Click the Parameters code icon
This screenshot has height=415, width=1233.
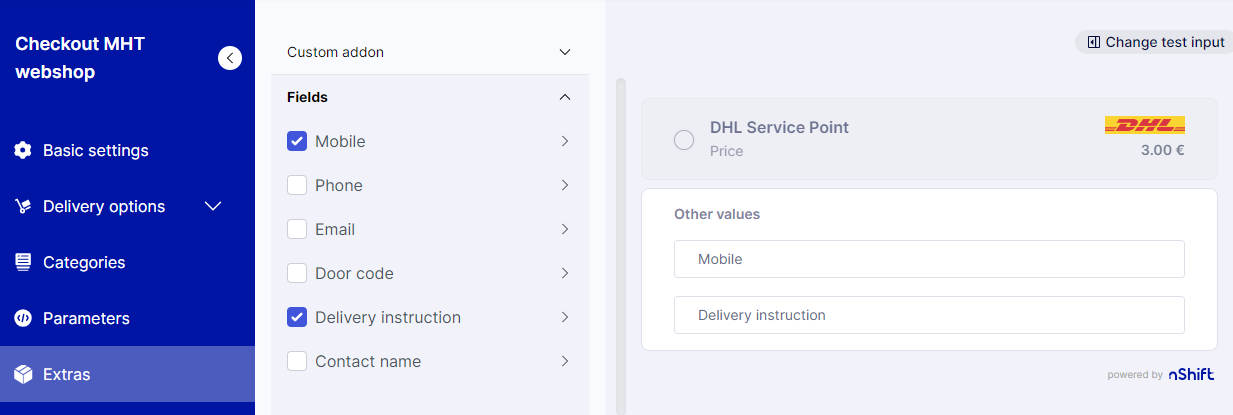tap(23, 318)
